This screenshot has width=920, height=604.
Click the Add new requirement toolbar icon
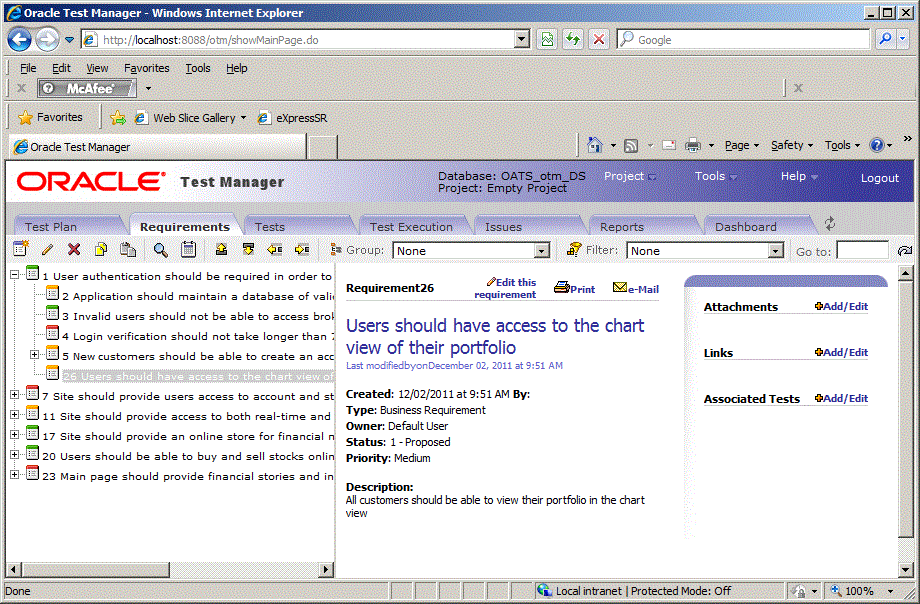tap(21, 249)
